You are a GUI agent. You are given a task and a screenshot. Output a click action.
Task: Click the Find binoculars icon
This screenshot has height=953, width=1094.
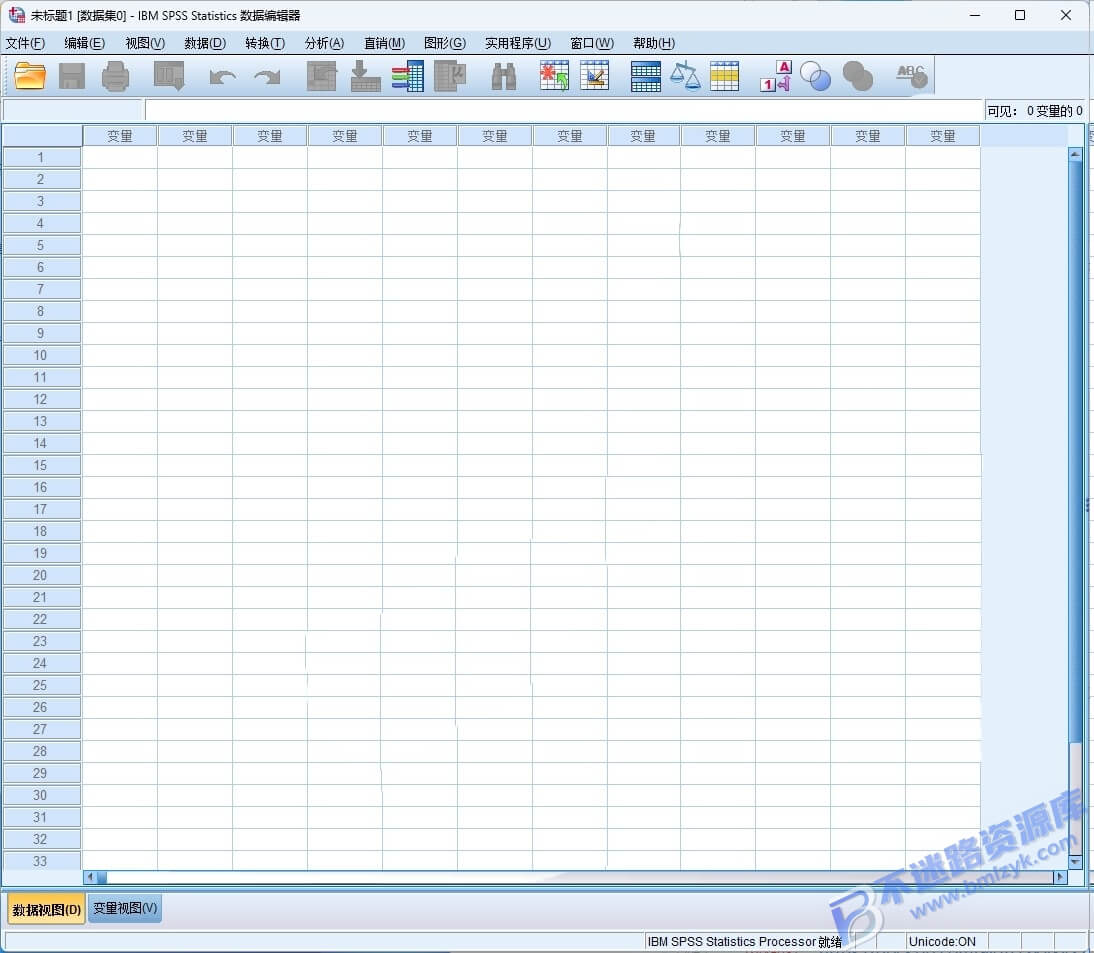point(504,76)
